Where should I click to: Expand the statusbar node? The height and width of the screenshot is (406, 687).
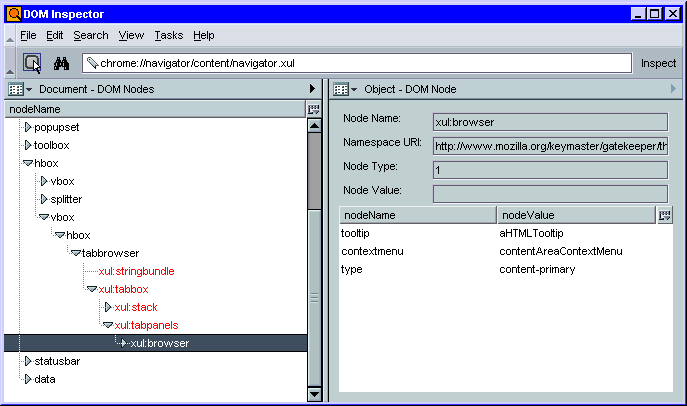28,361
